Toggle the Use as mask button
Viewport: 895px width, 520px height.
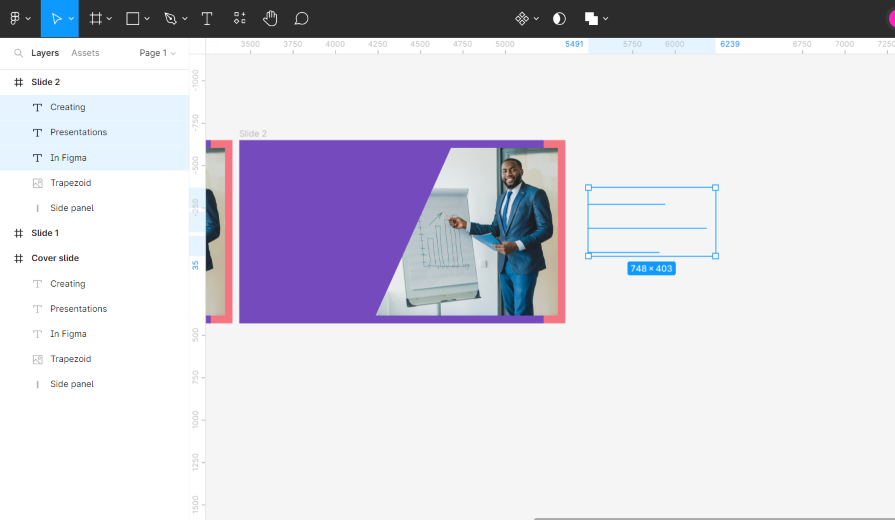click(559, 18)
